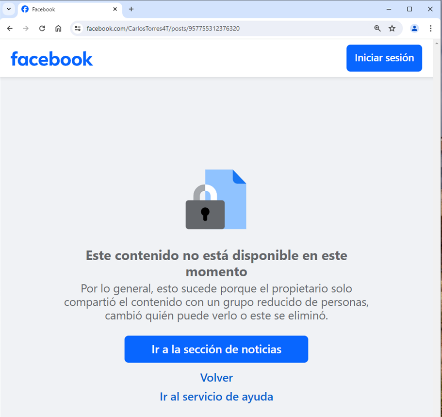Click the locked document illustration

[x=216, y=199]
